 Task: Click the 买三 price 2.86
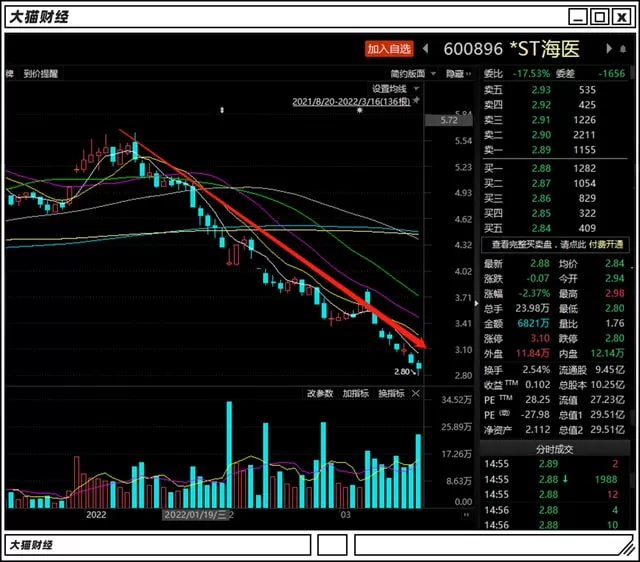[541, 198]
